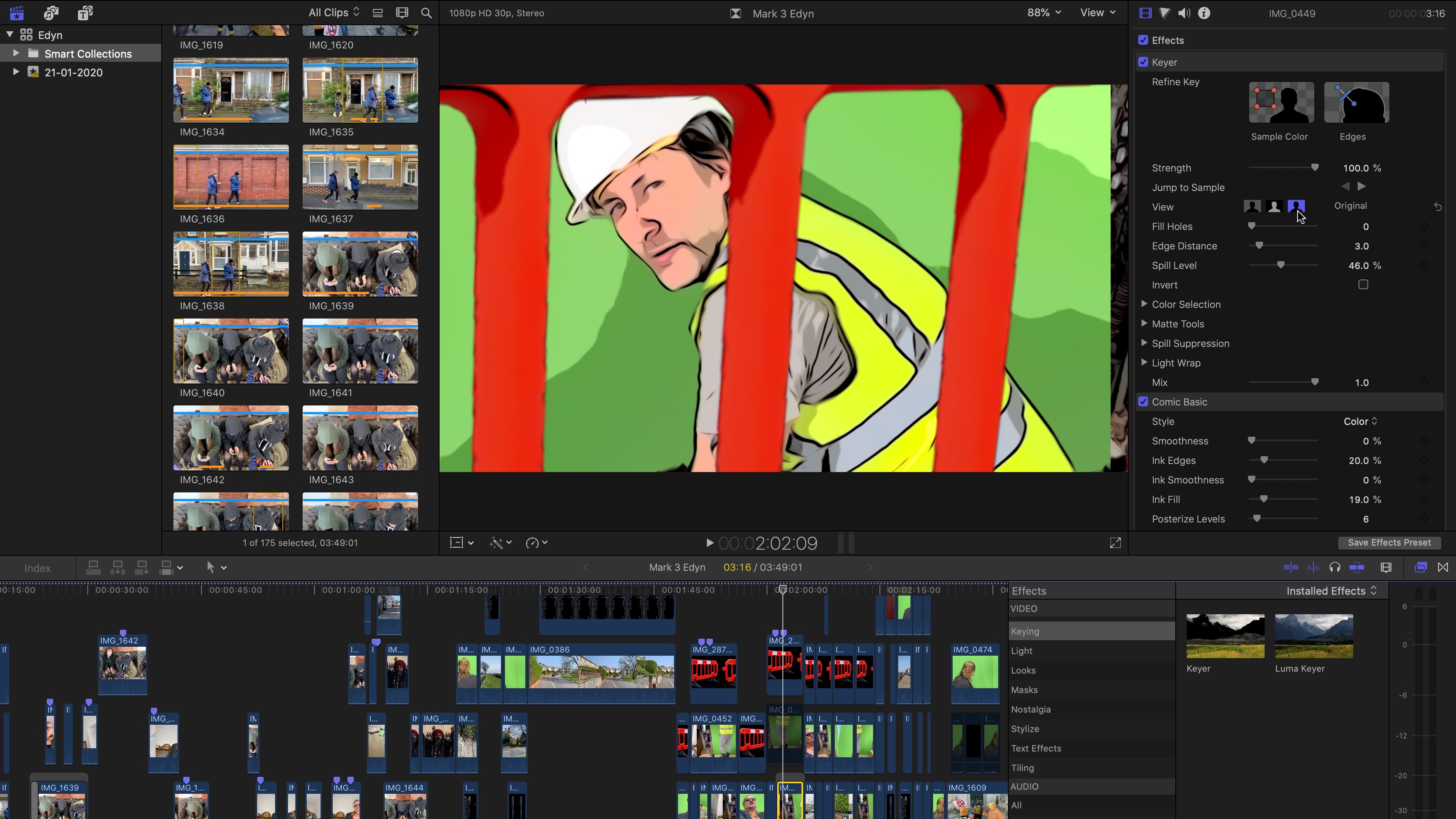Click the search icon in browser panel

pyautogui.click(x=426, y=13)
